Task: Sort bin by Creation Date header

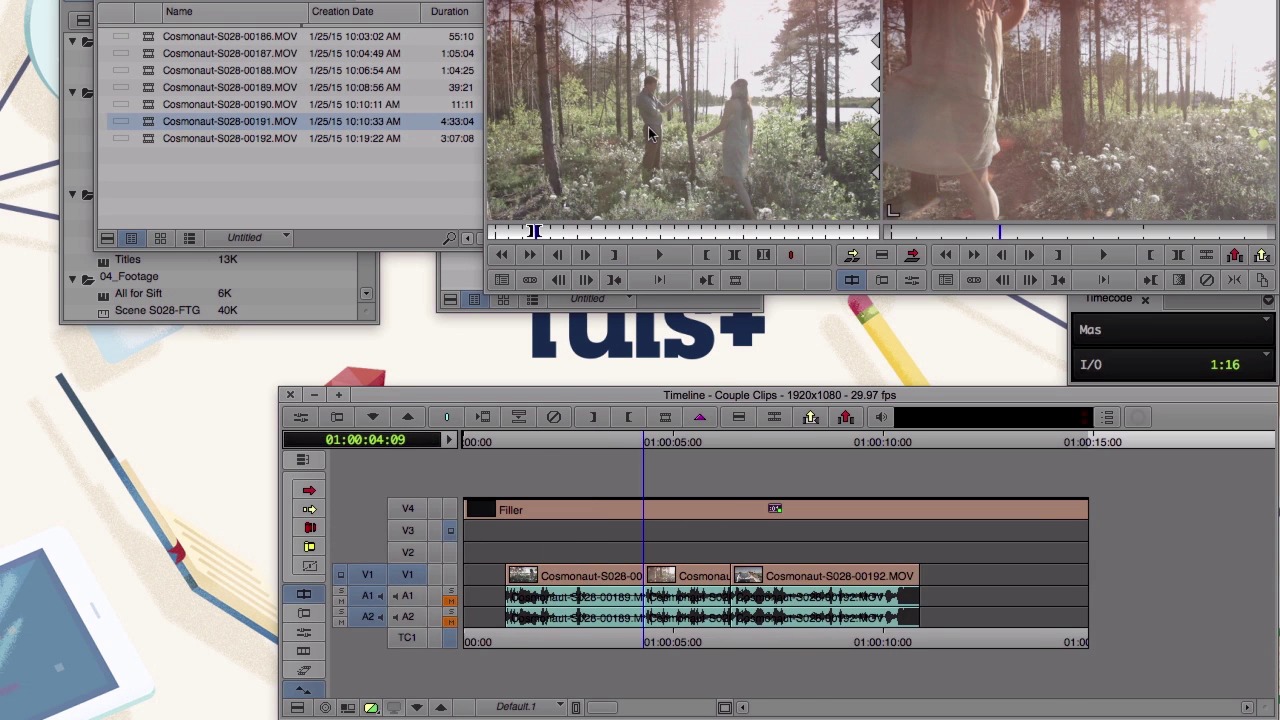Action: (x=364, y=12)
